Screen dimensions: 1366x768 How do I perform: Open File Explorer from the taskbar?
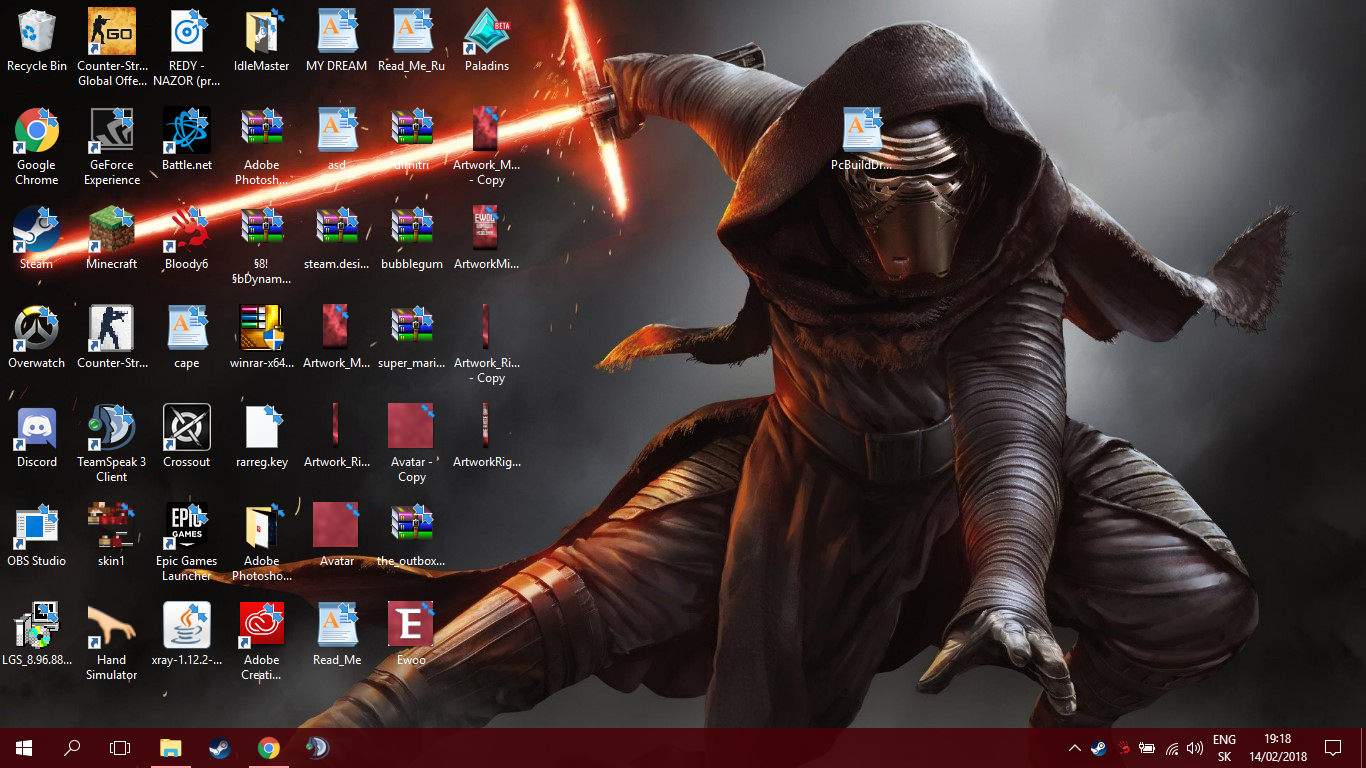coord(171,748)
